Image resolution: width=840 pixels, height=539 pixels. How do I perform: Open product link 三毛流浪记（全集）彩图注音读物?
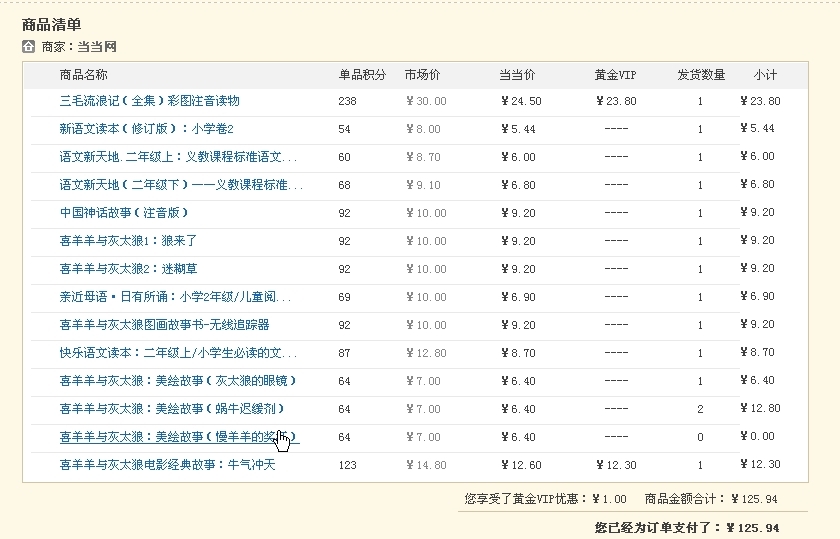click(150, 101)
